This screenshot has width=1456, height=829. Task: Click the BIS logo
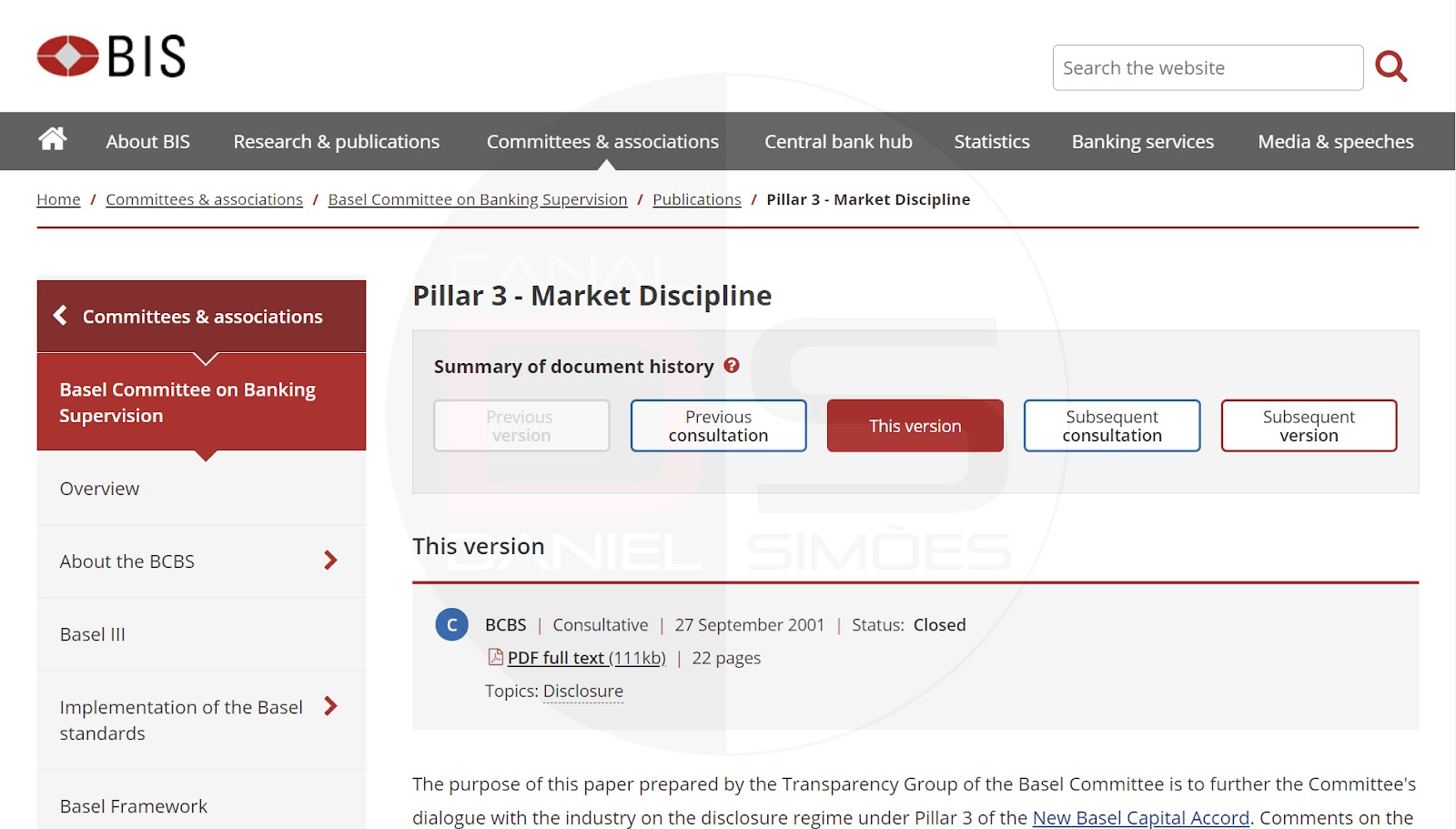[111, 56]
